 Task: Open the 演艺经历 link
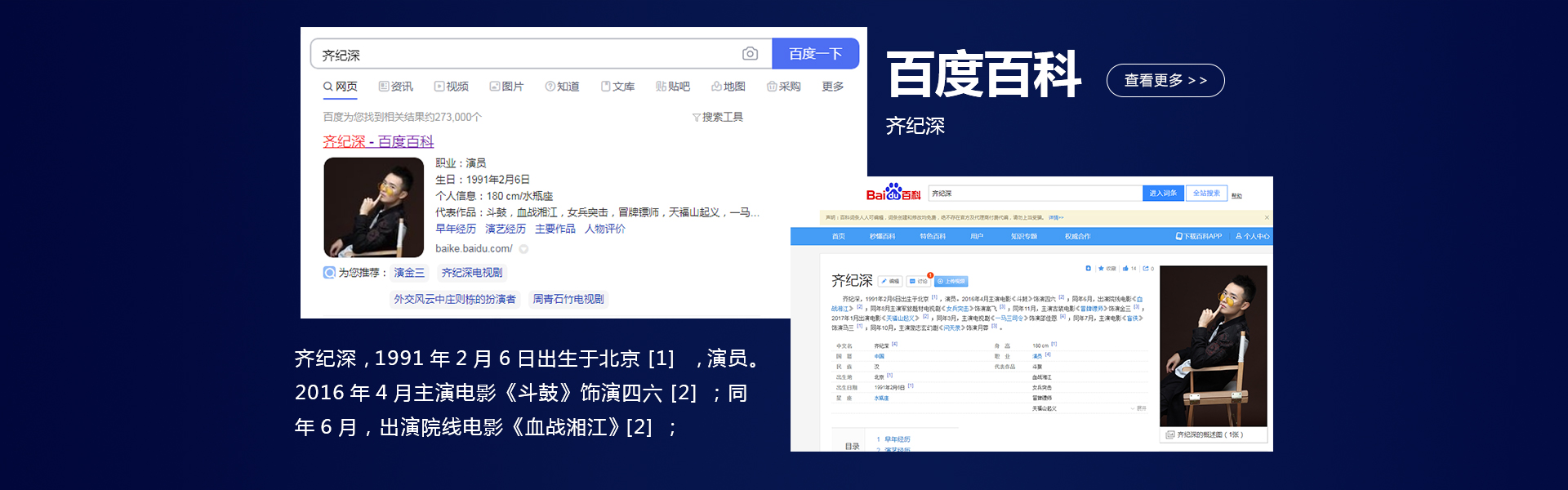point(506,229)
